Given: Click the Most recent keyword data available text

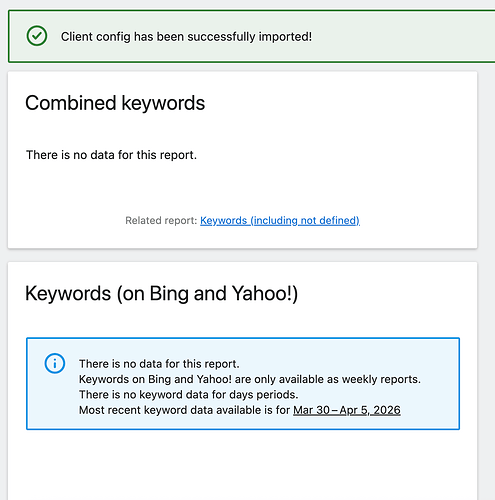Looking at the screenshot, I should click(x=184, y=410).
